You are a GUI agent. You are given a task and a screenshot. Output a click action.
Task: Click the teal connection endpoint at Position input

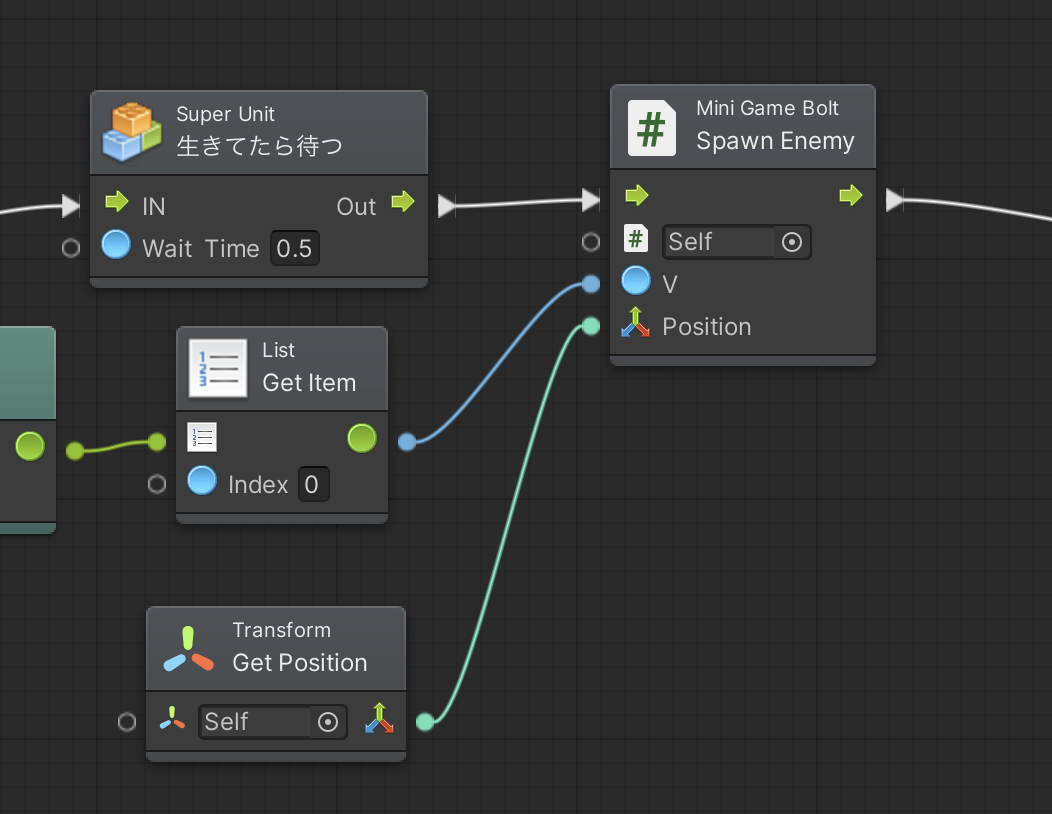click(x=591, y=326)
